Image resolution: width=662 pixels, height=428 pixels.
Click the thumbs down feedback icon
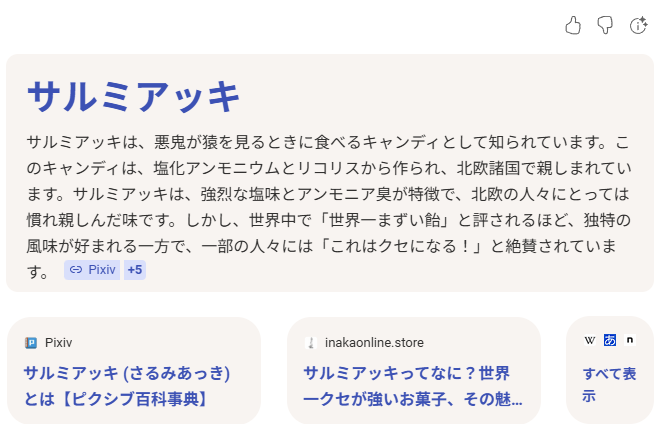click(605, 26)
